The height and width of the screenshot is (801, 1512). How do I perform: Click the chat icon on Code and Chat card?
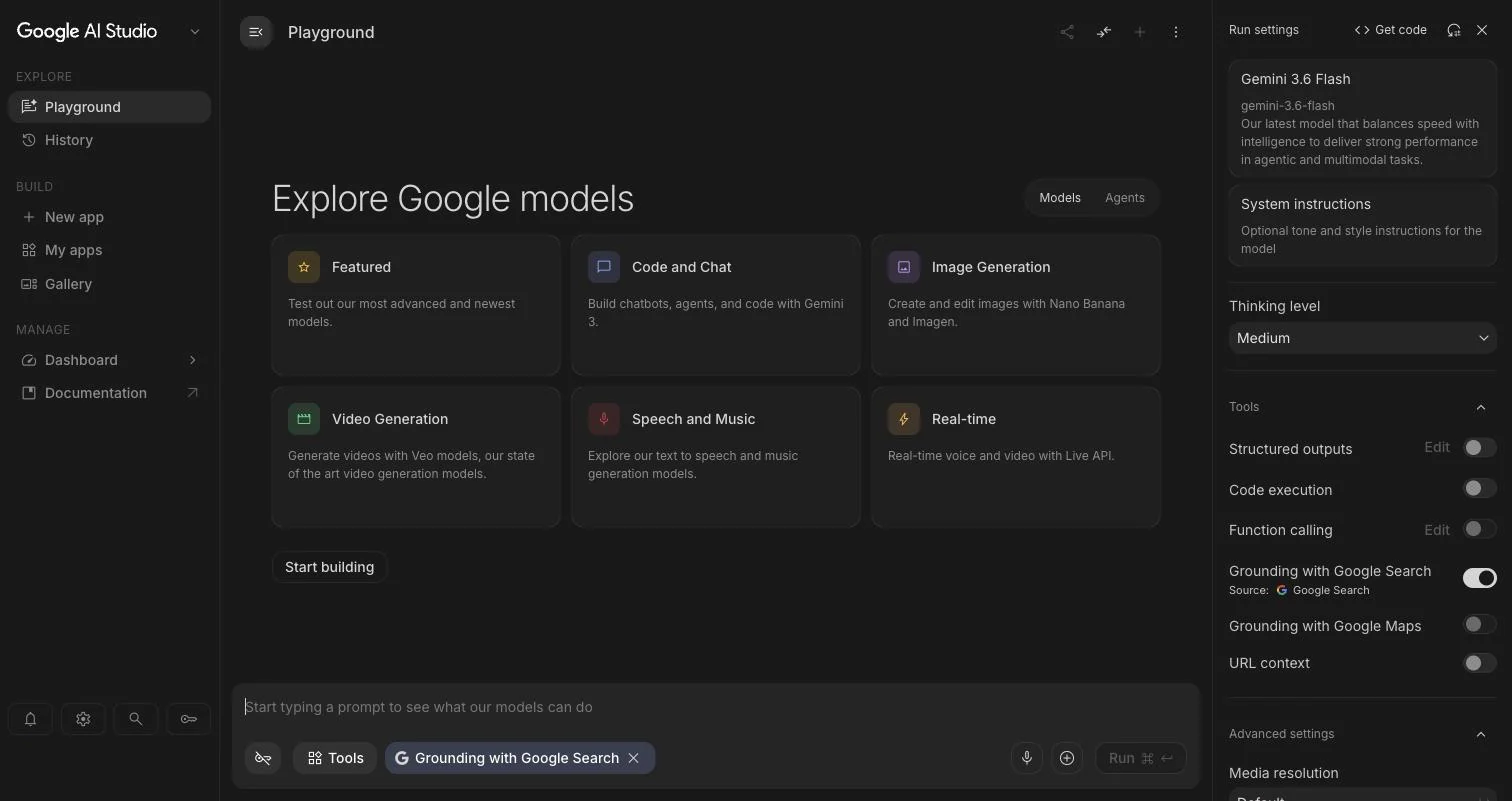604,267
